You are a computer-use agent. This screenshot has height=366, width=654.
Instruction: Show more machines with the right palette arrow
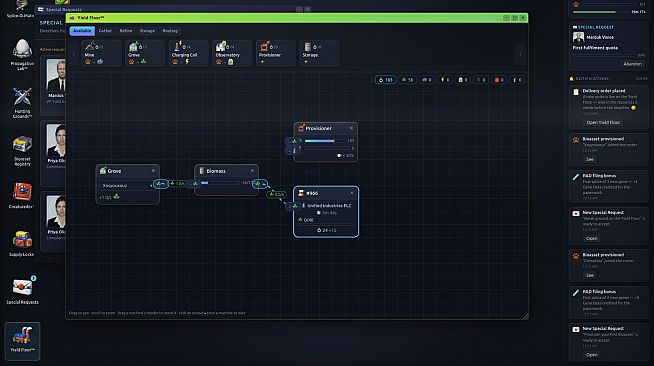click(x=520, y=54)
